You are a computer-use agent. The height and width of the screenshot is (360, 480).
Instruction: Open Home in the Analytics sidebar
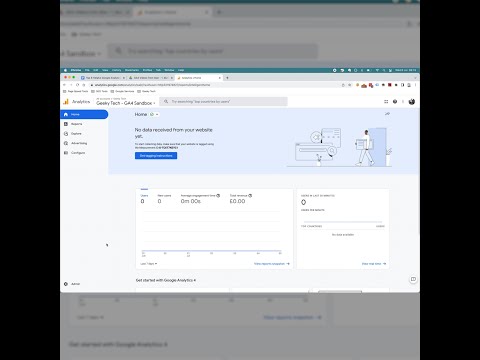click(x=84, y=114)
